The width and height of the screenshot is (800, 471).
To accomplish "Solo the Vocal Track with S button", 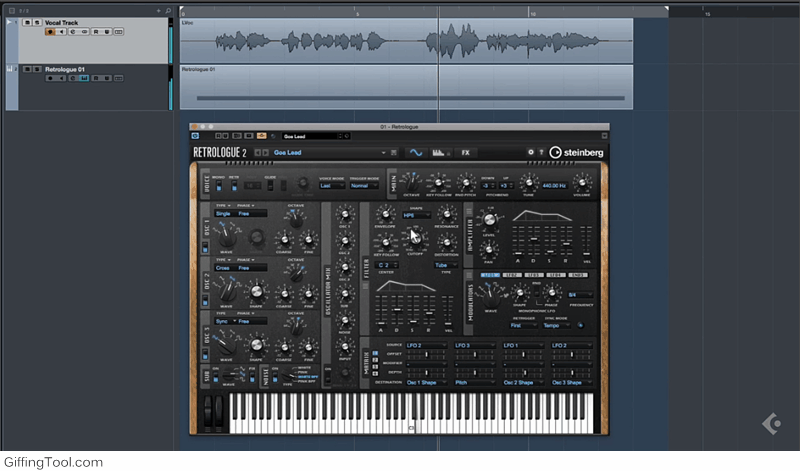I will 37,22.
